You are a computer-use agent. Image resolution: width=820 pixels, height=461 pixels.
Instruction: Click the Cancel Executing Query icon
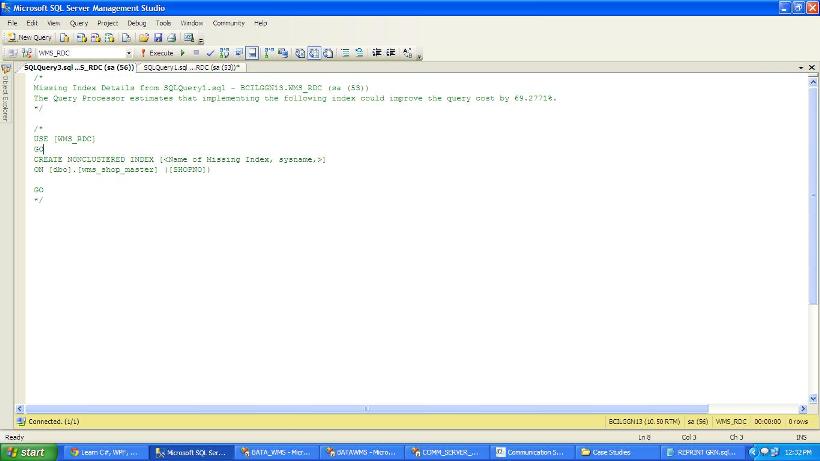[x=197, y=53]
